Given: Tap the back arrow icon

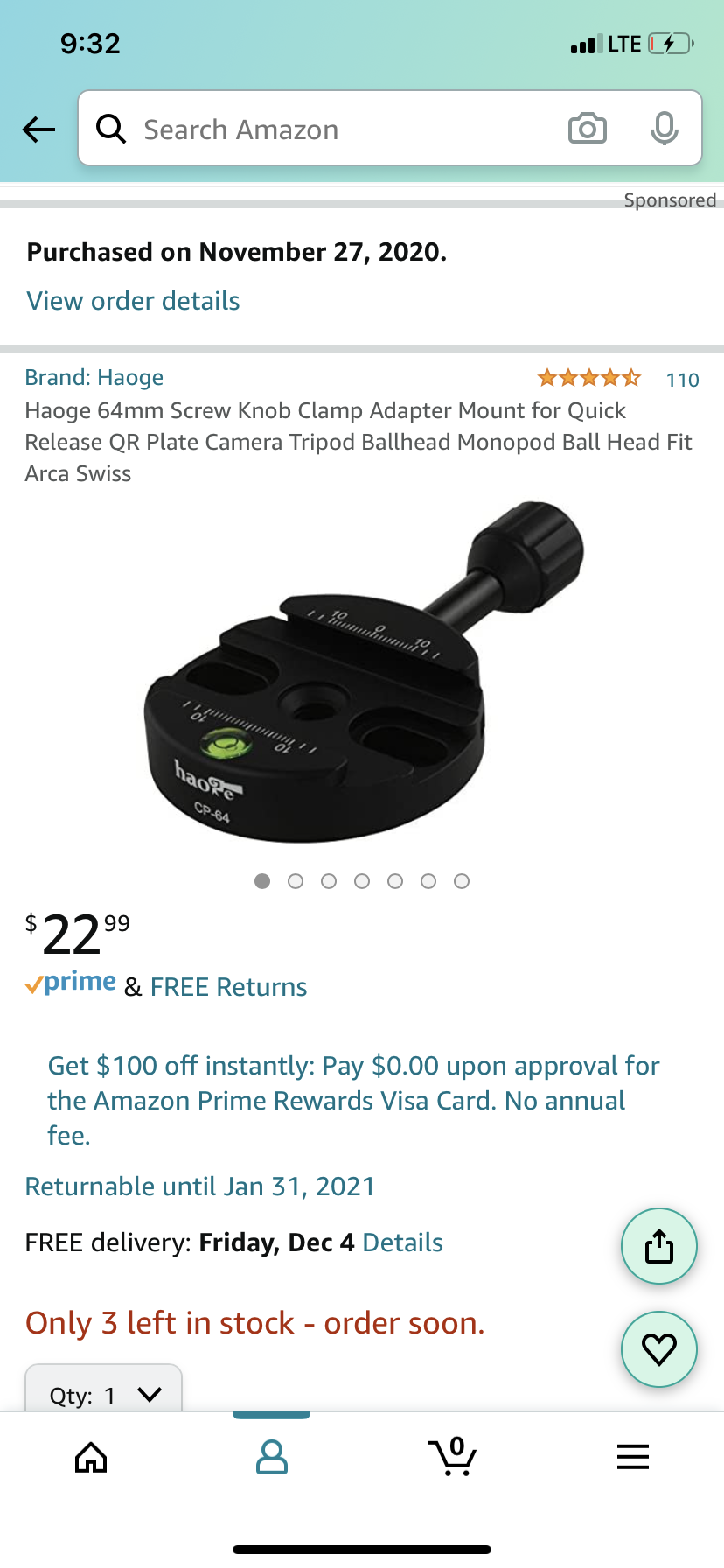Looking at the screenshot, I should 38,129.
